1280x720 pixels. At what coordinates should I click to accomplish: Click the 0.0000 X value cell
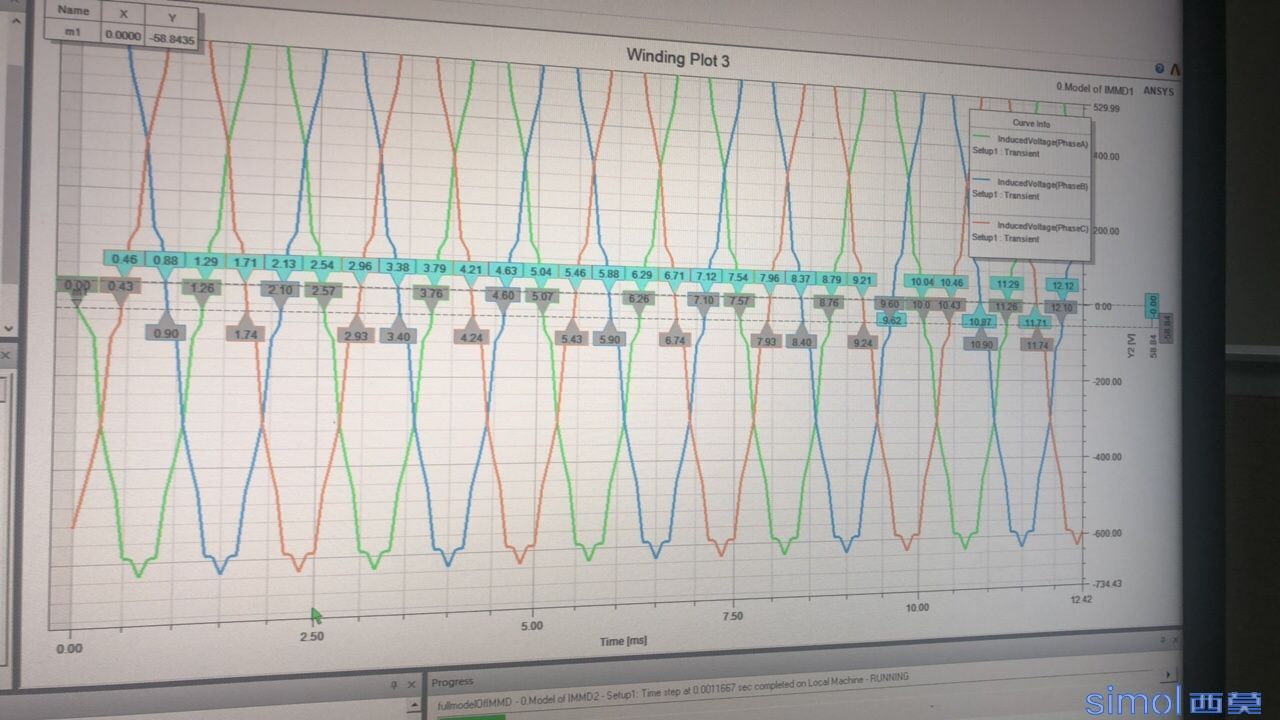tap(121, 34)
